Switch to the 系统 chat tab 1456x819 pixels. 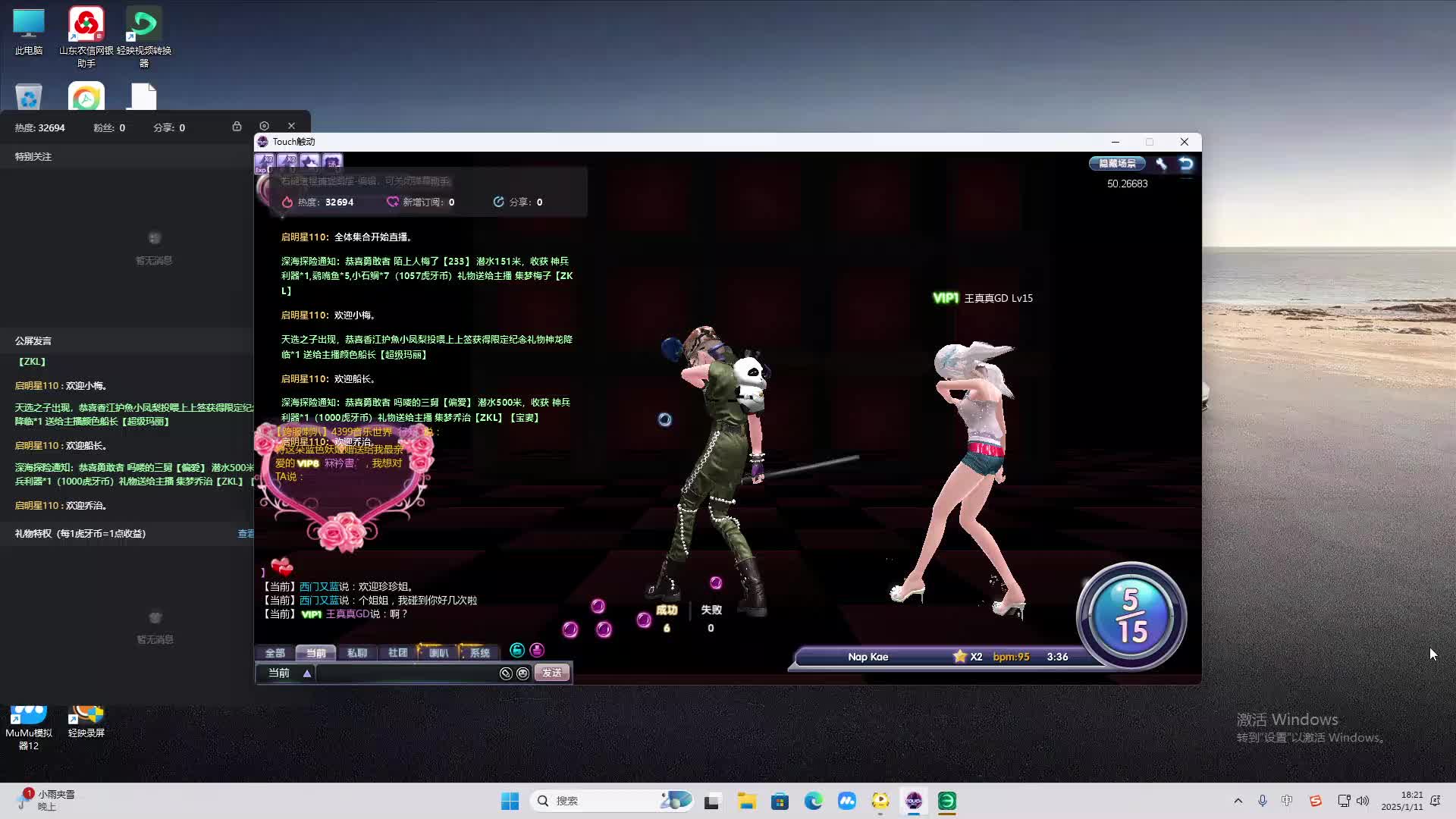(x=479, y=653)
